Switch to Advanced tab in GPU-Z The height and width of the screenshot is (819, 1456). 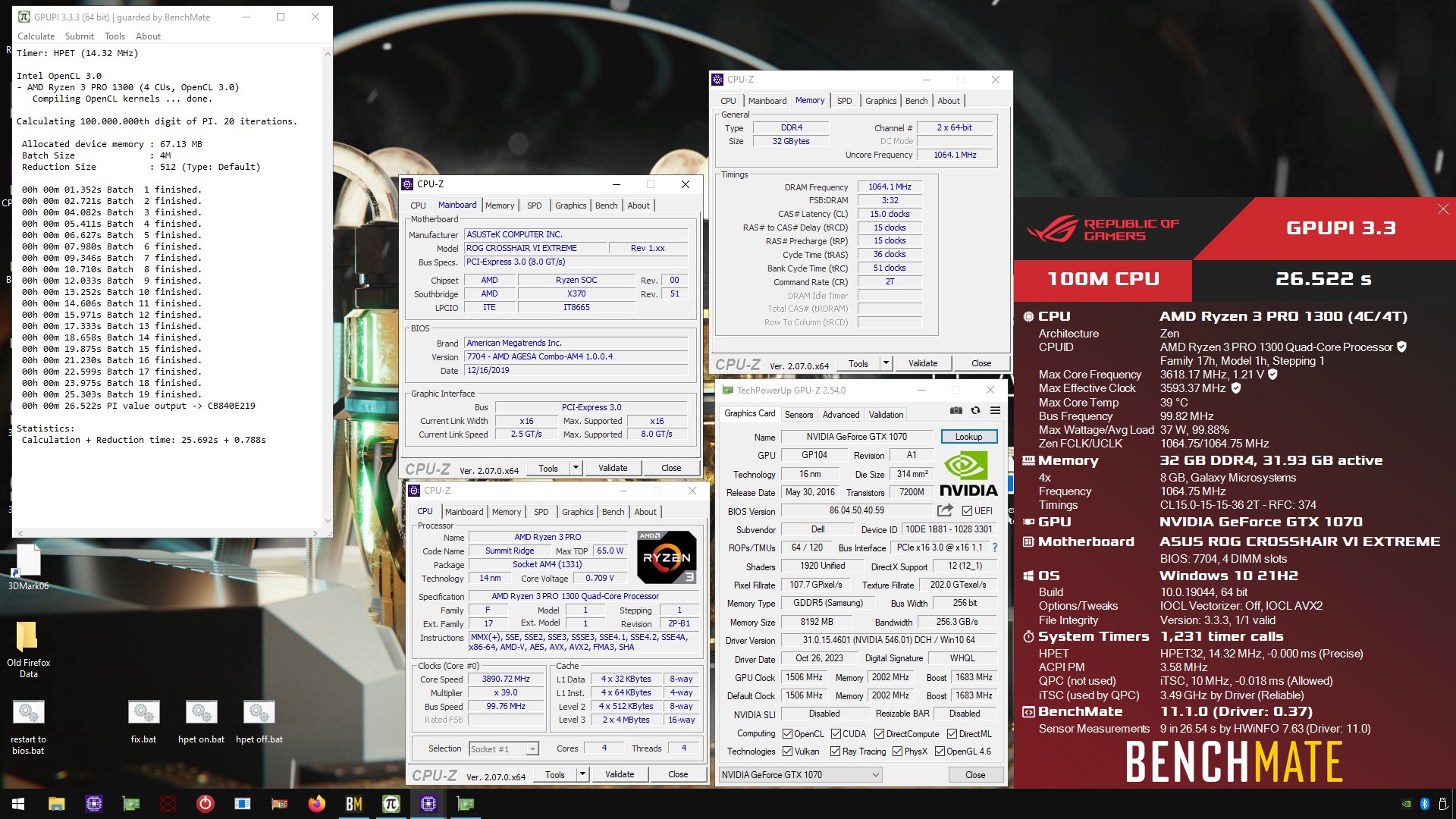pyautogui.click(x=841, y=415)
